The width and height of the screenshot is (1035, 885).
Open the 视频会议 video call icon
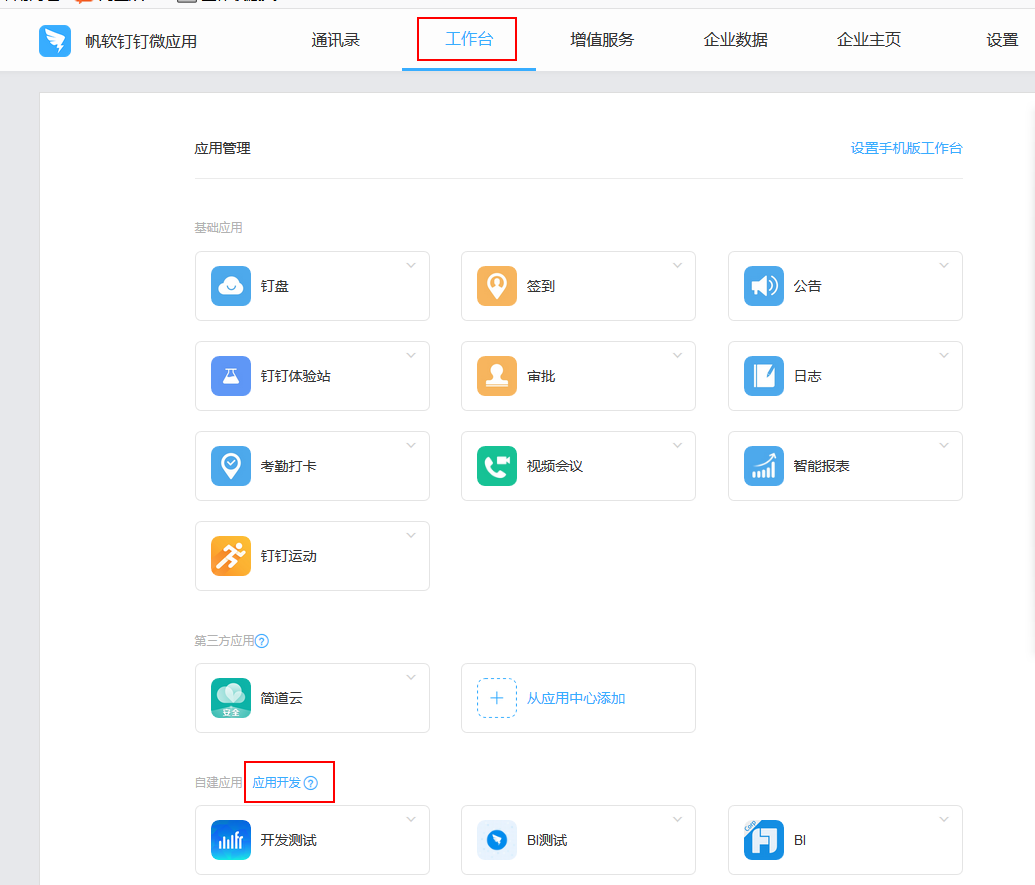496,466
